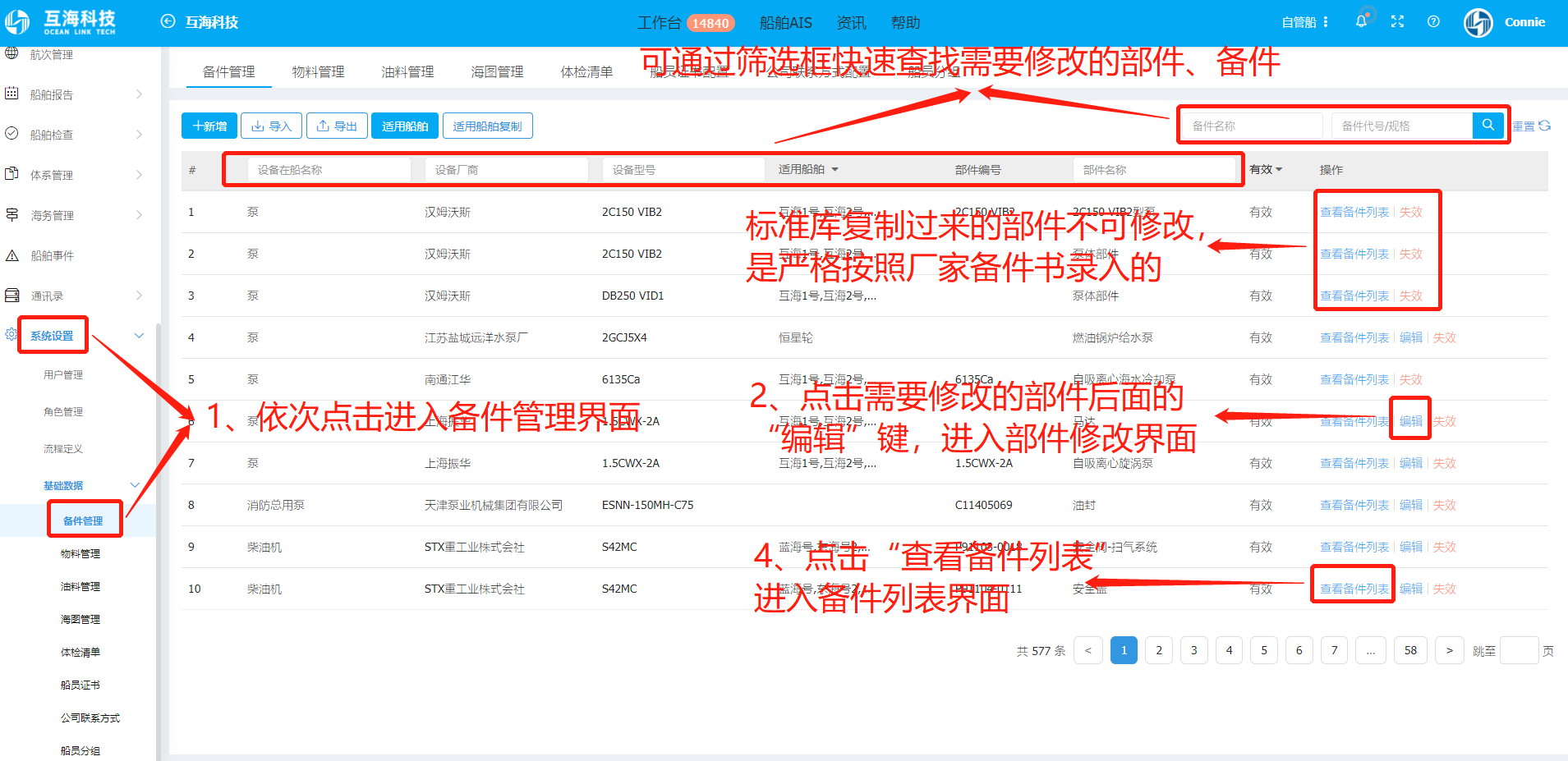Open the notification bell icon
The width and height of the screenshot is (1568, 761).
tap(1361, 21)
